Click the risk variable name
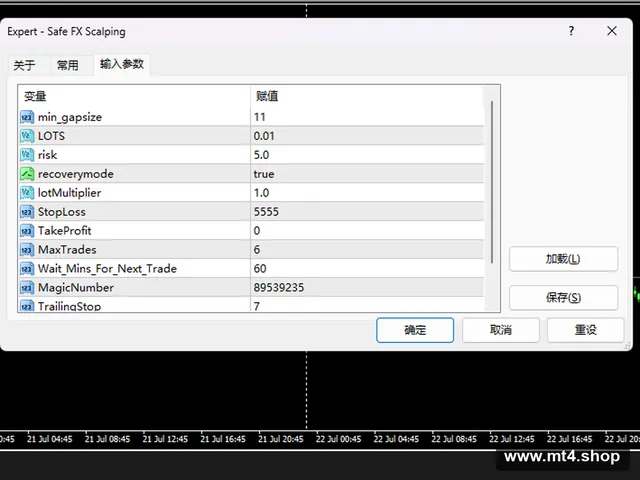 tap(47, 155)
